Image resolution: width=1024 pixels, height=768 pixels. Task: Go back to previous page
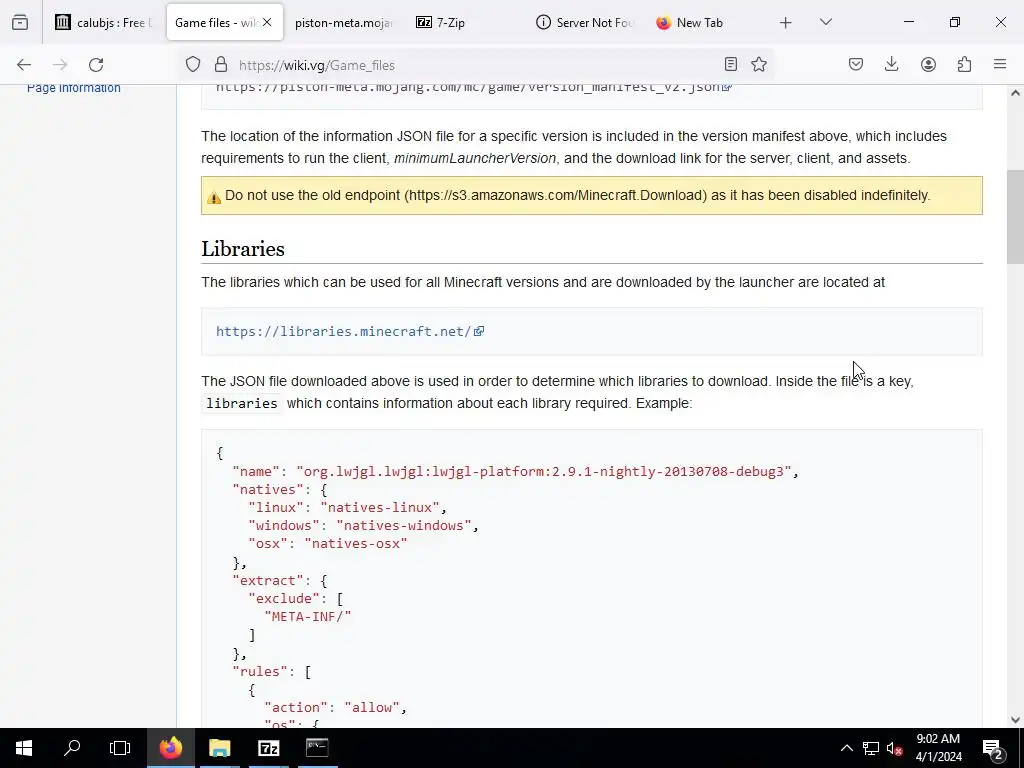(x=24, y=65)
